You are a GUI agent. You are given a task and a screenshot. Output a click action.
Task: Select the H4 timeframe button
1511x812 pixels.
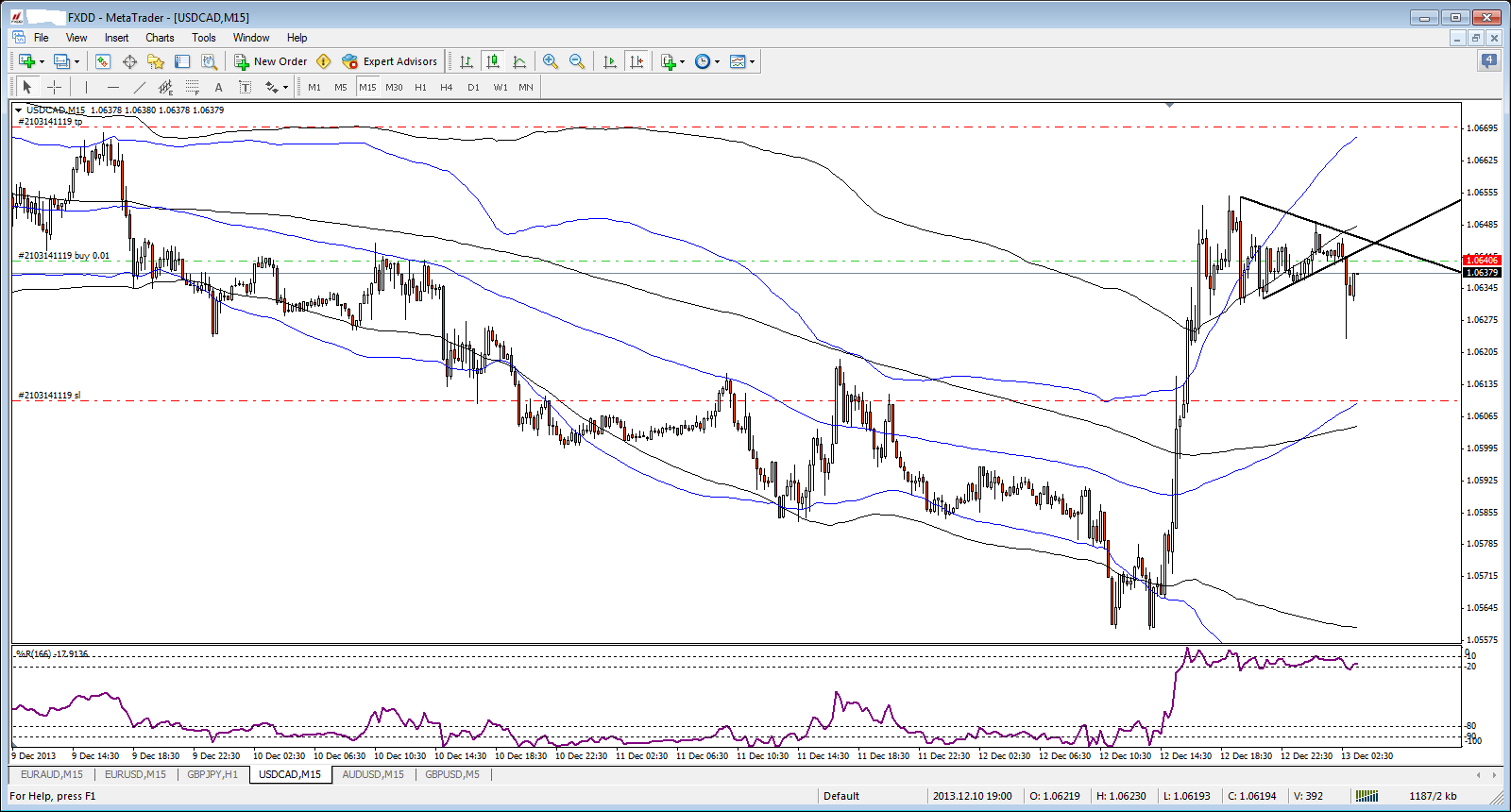(x=447, y=87)
